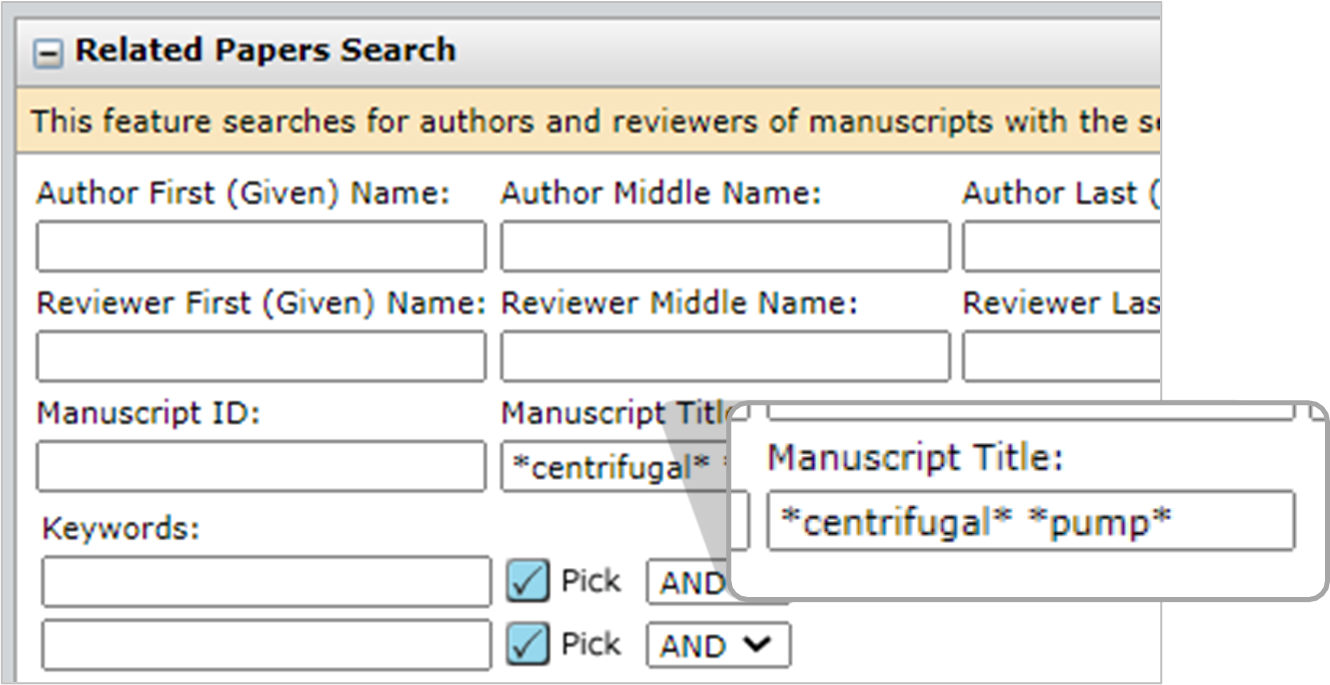Viewport: 1330px width, 685px height.
Task: Select the Reviewer Last Name input box
Action: [1060, 357]
